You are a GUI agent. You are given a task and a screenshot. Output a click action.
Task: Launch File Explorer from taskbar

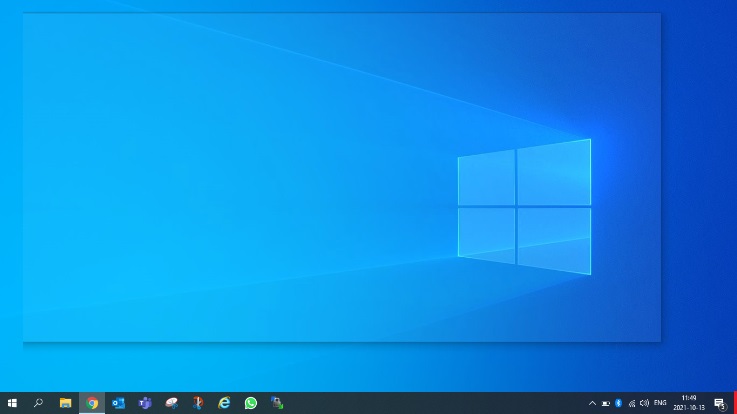(65, 403)
